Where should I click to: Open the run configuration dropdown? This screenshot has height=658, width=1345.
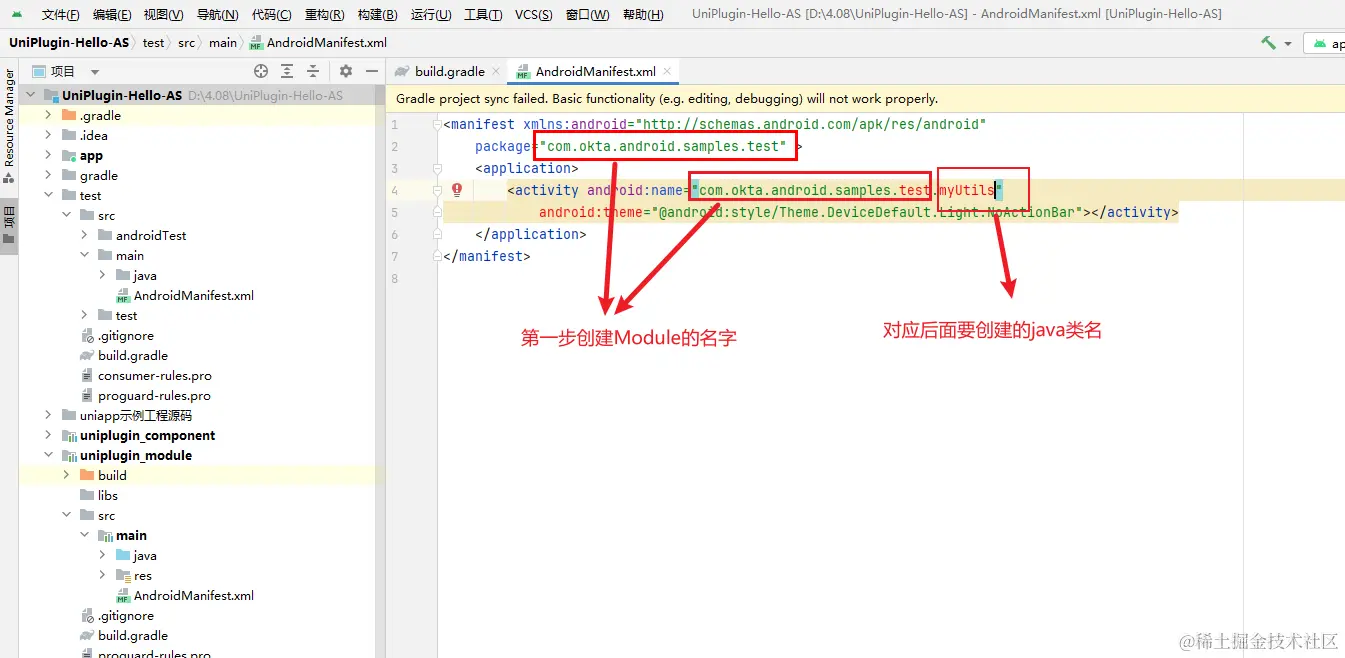pos(1325,44)
